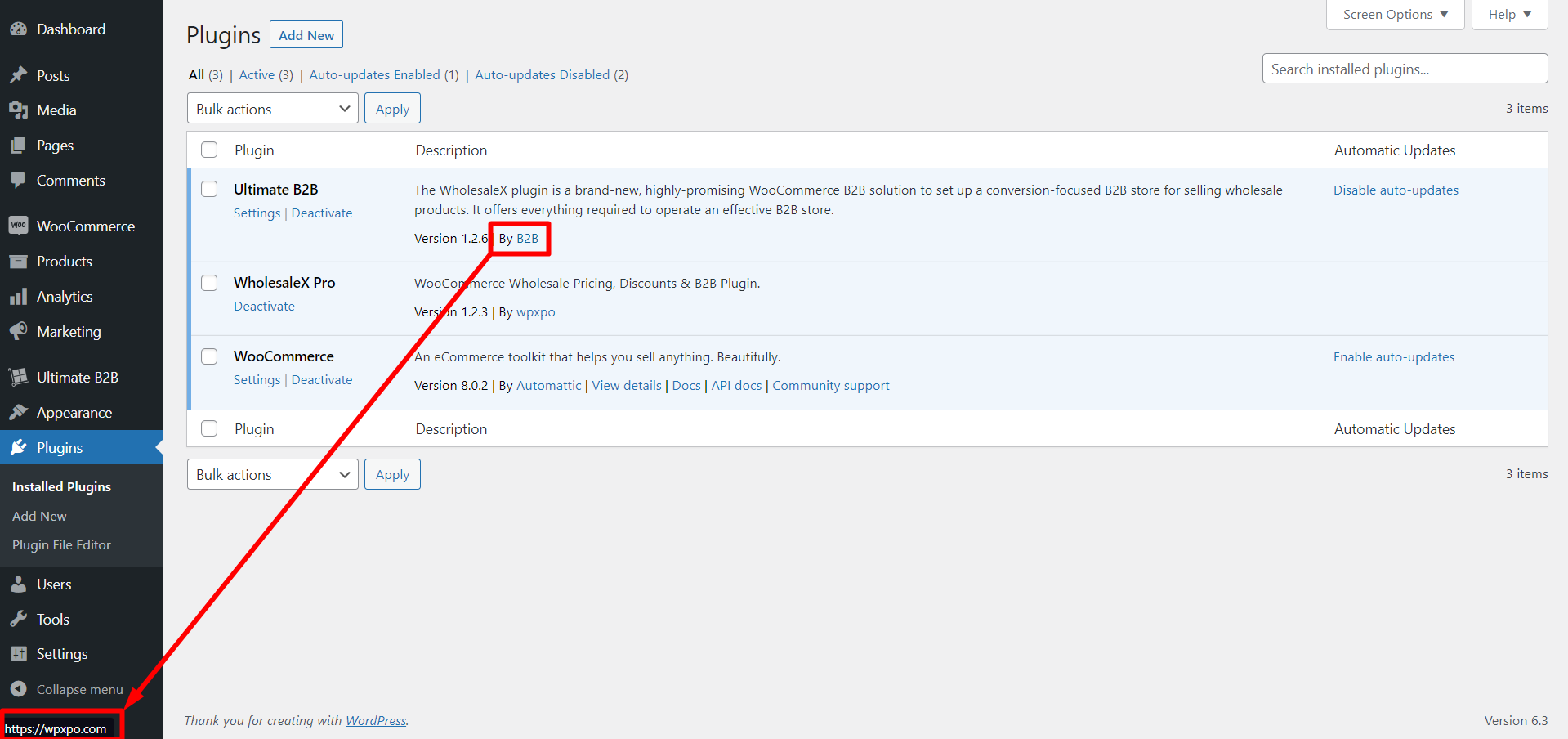Click the WordPress footer link
This screenshot has width=1568, height=739.
(x=376, y=720)
